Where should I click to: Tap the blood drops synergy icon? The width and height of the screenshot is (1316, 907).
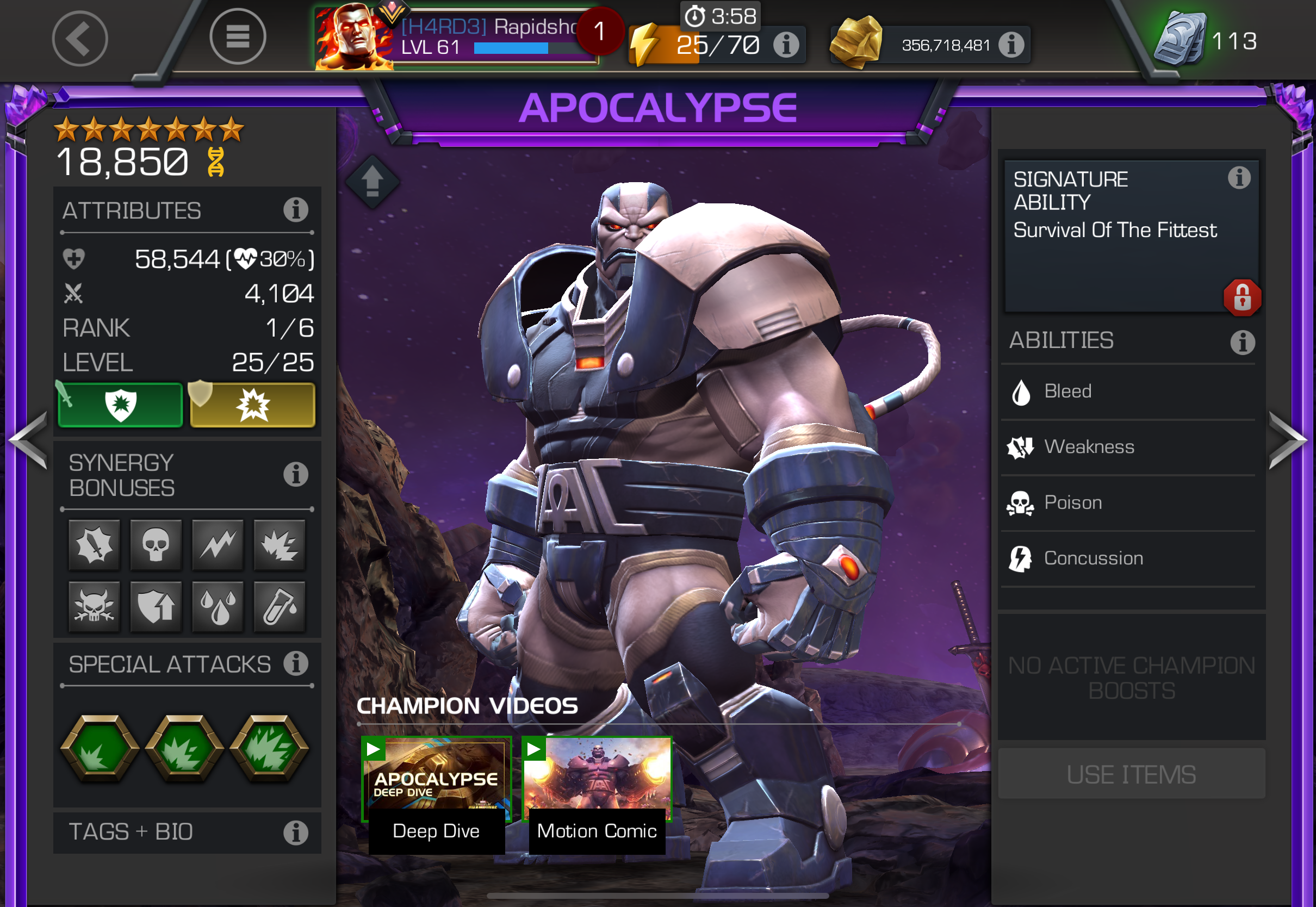click(218, 606)
